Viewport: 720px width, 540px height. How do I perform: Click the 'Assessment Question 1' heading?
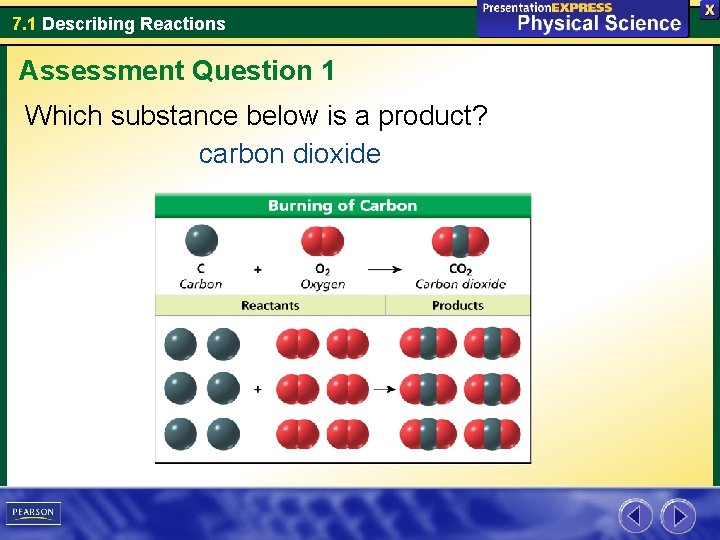point(177,71)
